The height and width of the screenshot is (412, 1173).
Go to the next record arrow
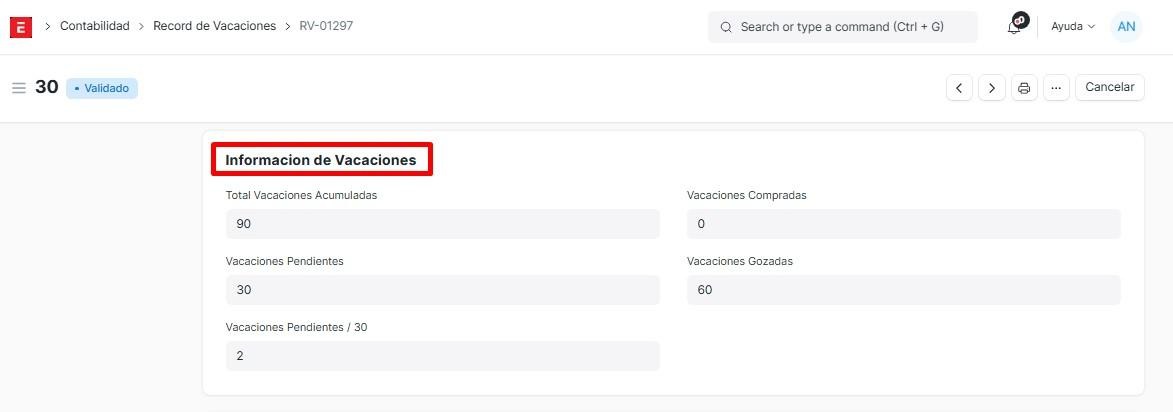pyautogui.click(x=991, y=88)
